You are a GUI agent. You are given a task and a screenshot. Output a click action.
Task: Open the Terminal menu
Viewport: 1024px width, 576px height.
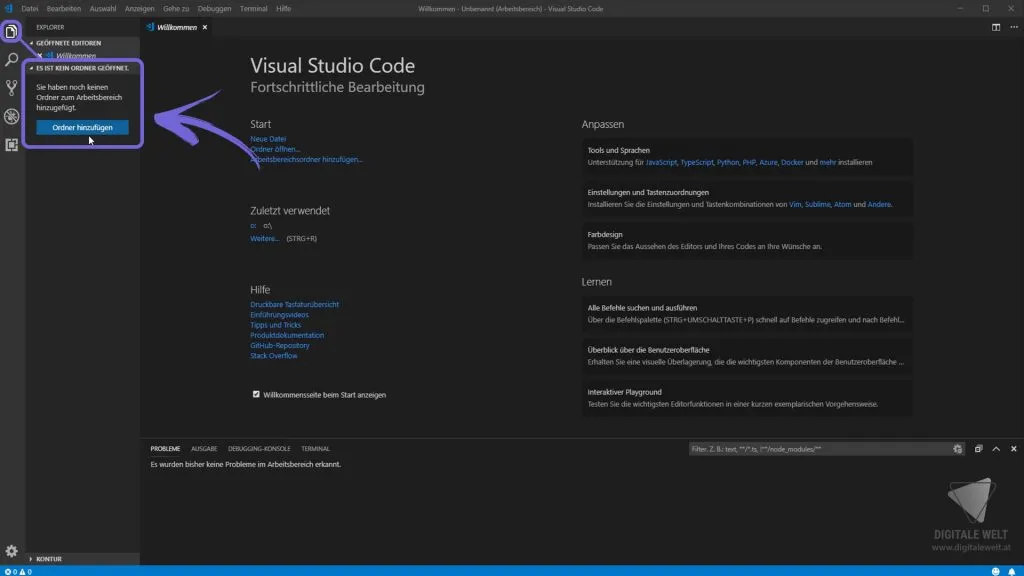point(253,8)
